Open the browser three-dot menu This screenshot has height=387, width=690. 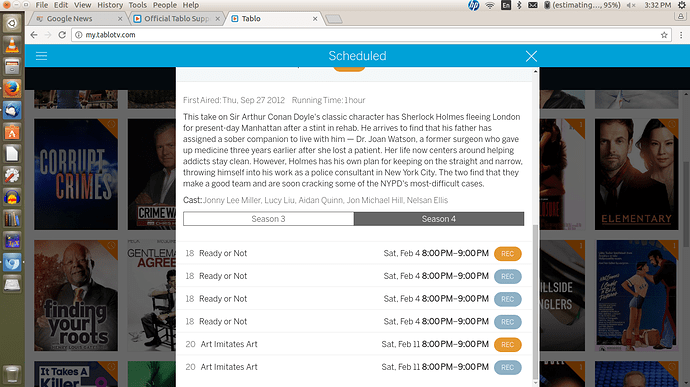click(x=681, y=35)
